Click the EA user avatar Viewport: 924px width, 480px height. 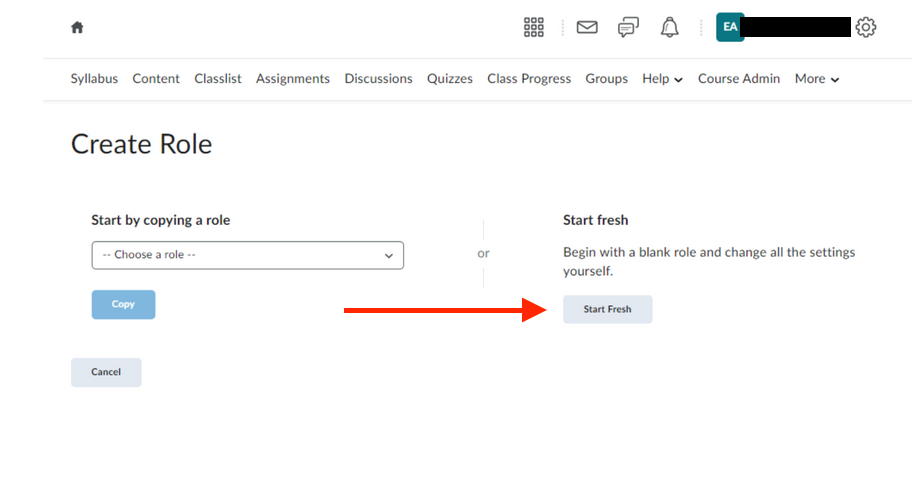pos(730,27)
